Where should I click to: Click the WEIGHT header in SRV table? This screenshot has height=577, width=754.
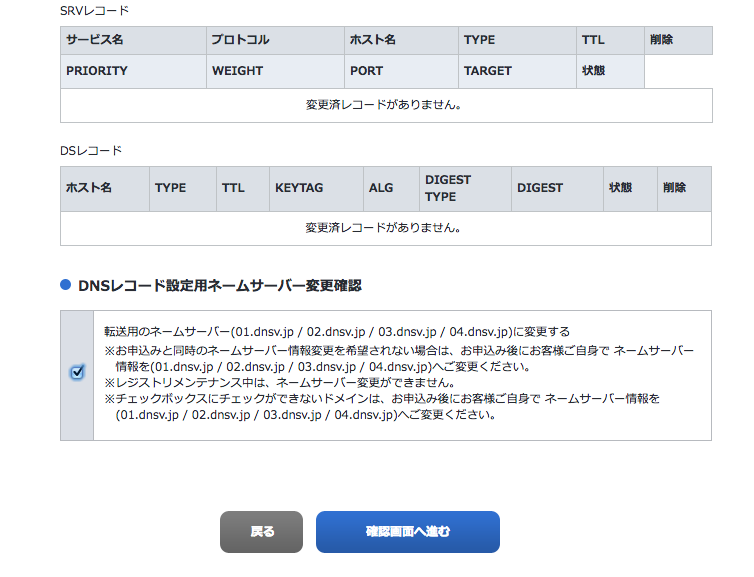pyautogui.click(x=238, y=71)
